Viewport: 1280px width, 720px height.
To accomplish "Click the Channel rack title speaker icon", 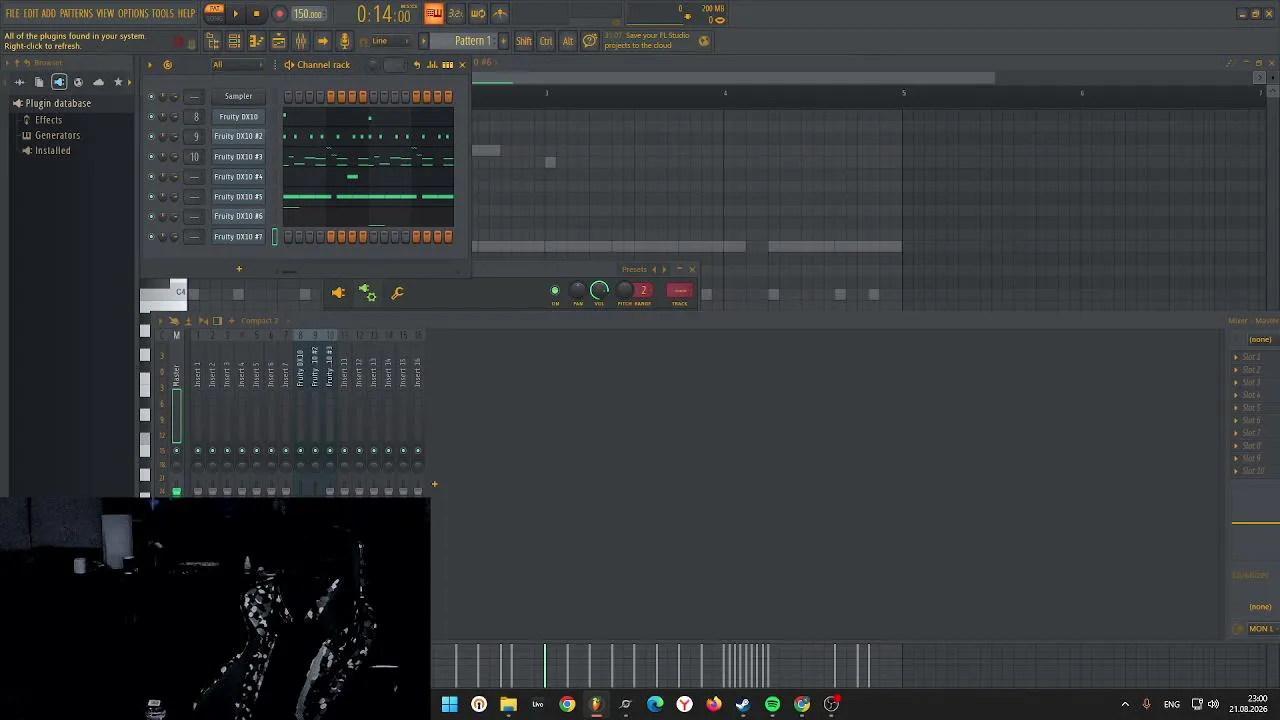I will [x=289, y=65].
